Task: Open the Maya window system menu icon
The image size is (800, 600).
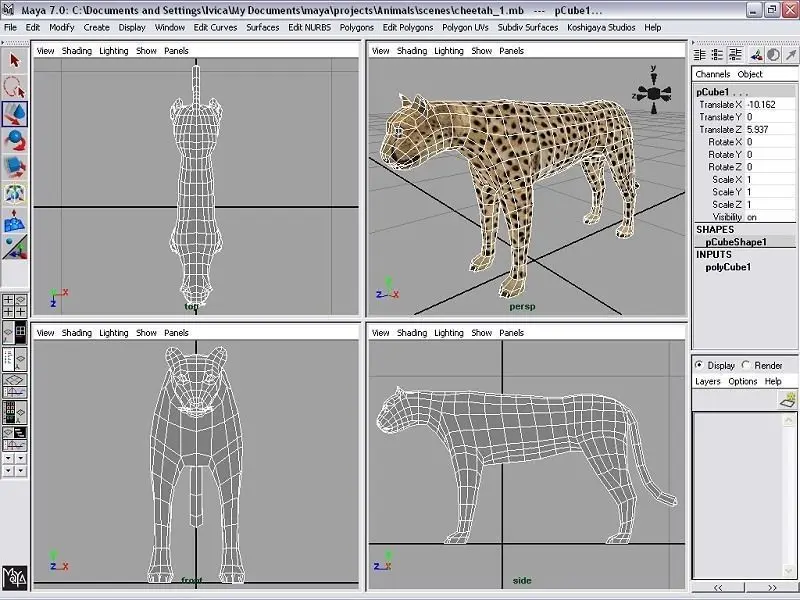Action: click(x=8, y=10)
